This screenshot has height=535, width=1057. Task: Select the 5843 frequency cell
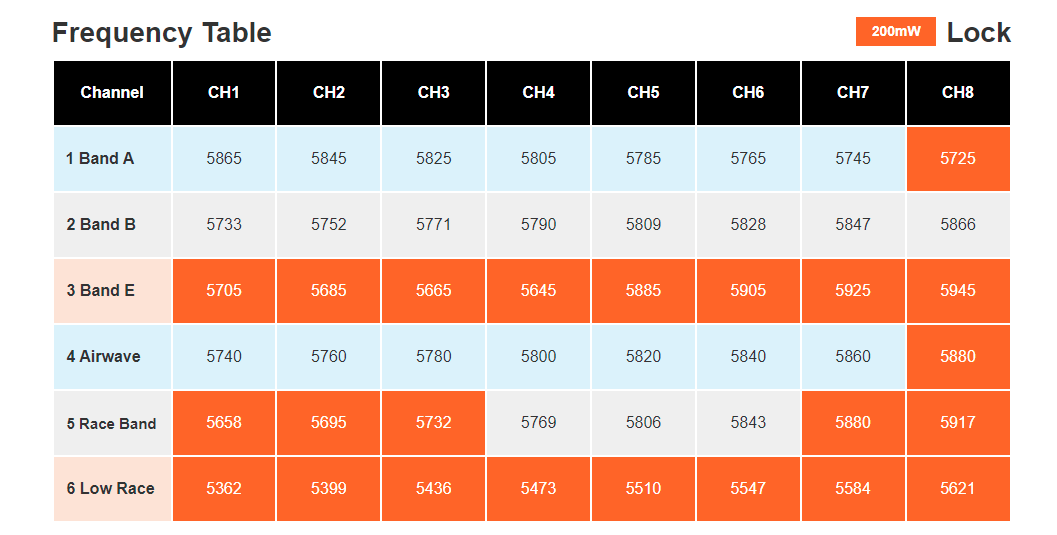(748, 422)
